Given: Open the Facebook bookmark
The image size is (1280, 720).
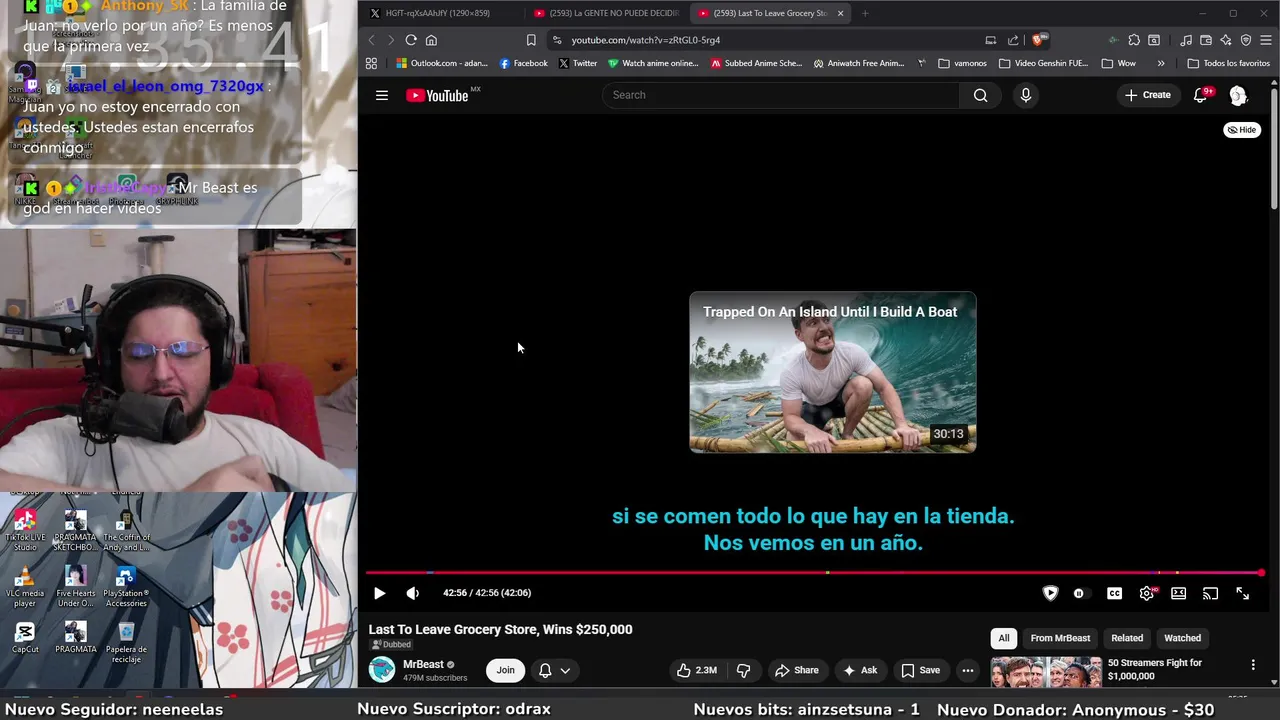Looking at the screenshot, I should click(524, 63).
